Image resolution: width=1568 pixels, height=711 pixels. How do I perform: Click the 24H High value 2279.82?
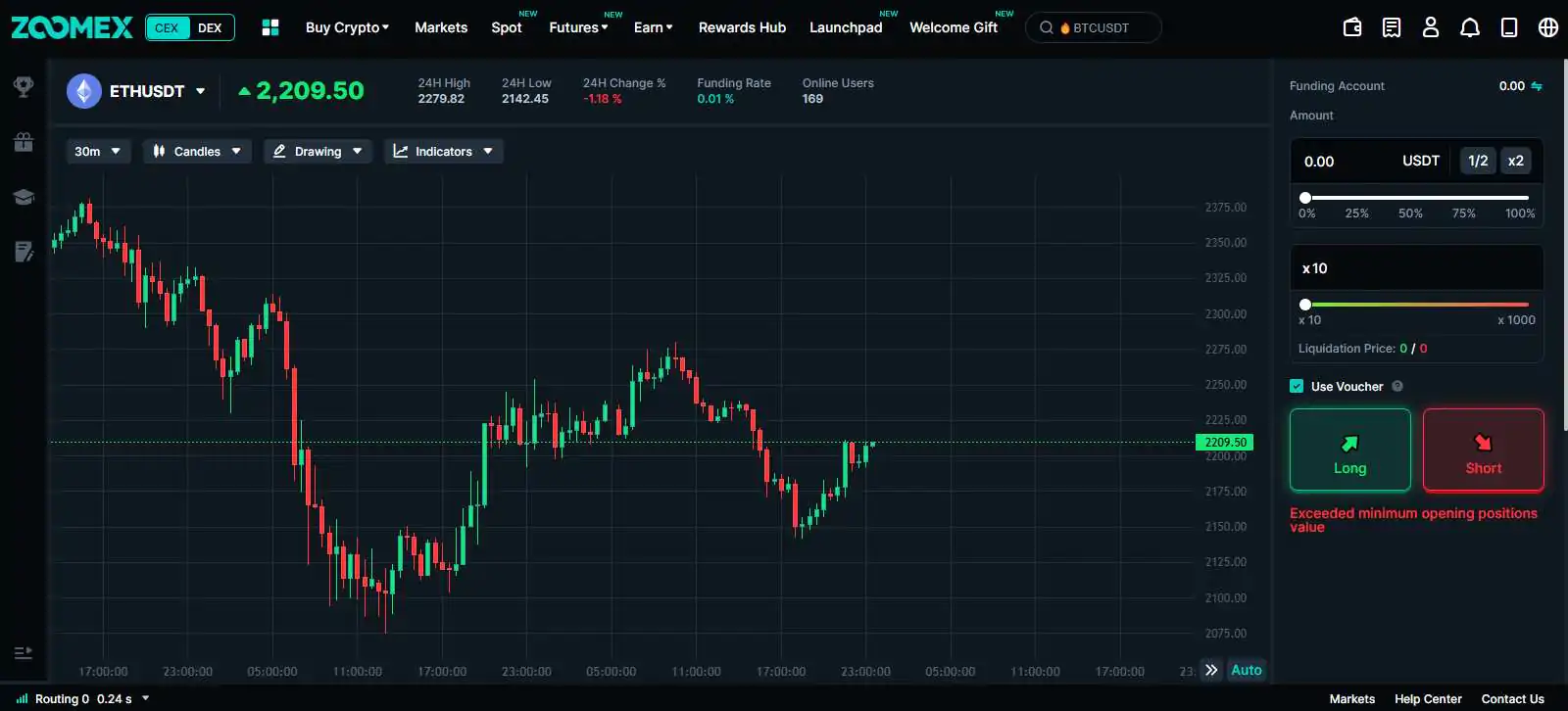pyautogui.click(x=441, y=99)
